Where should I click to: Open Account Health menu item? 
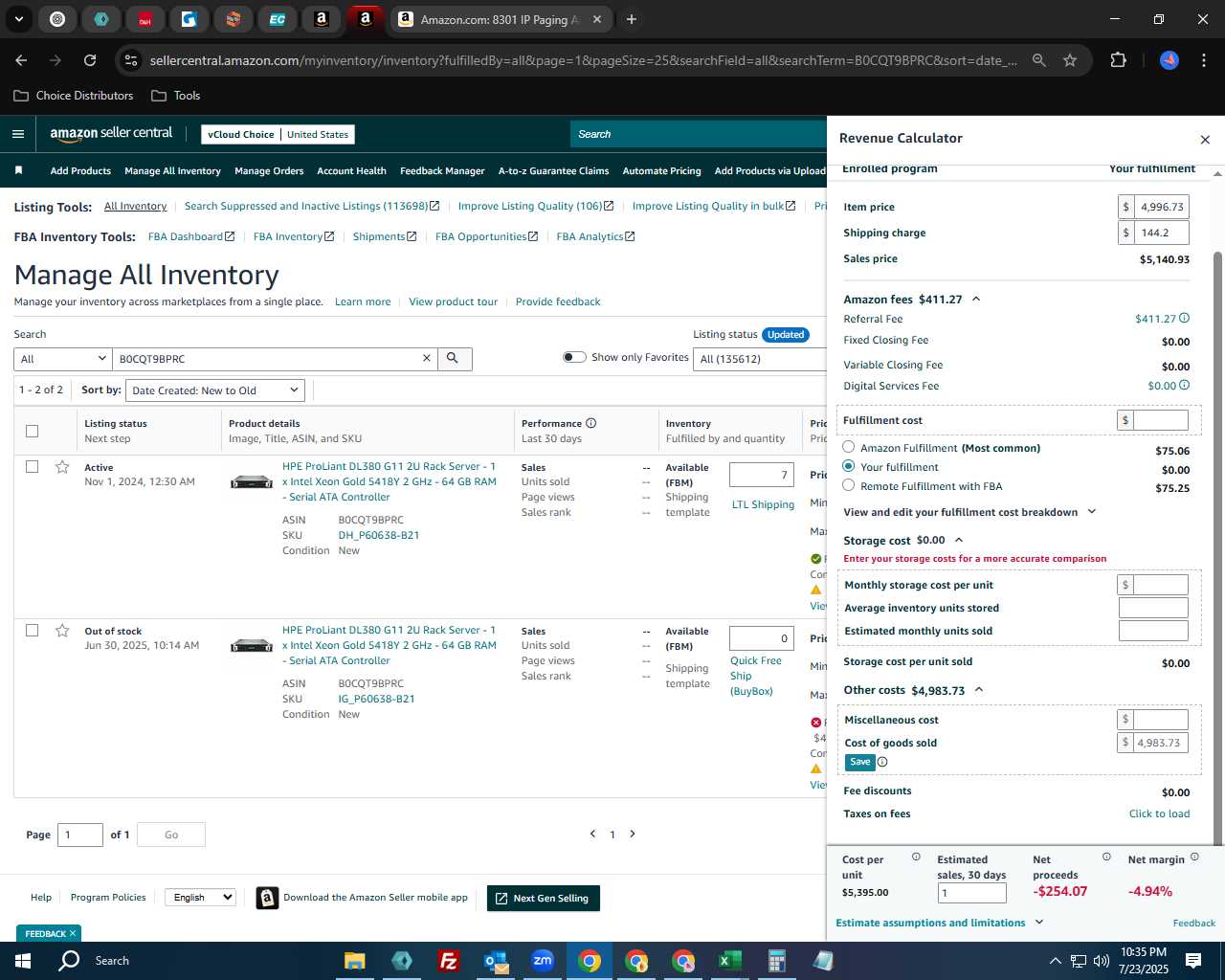(x=351, y=171)
